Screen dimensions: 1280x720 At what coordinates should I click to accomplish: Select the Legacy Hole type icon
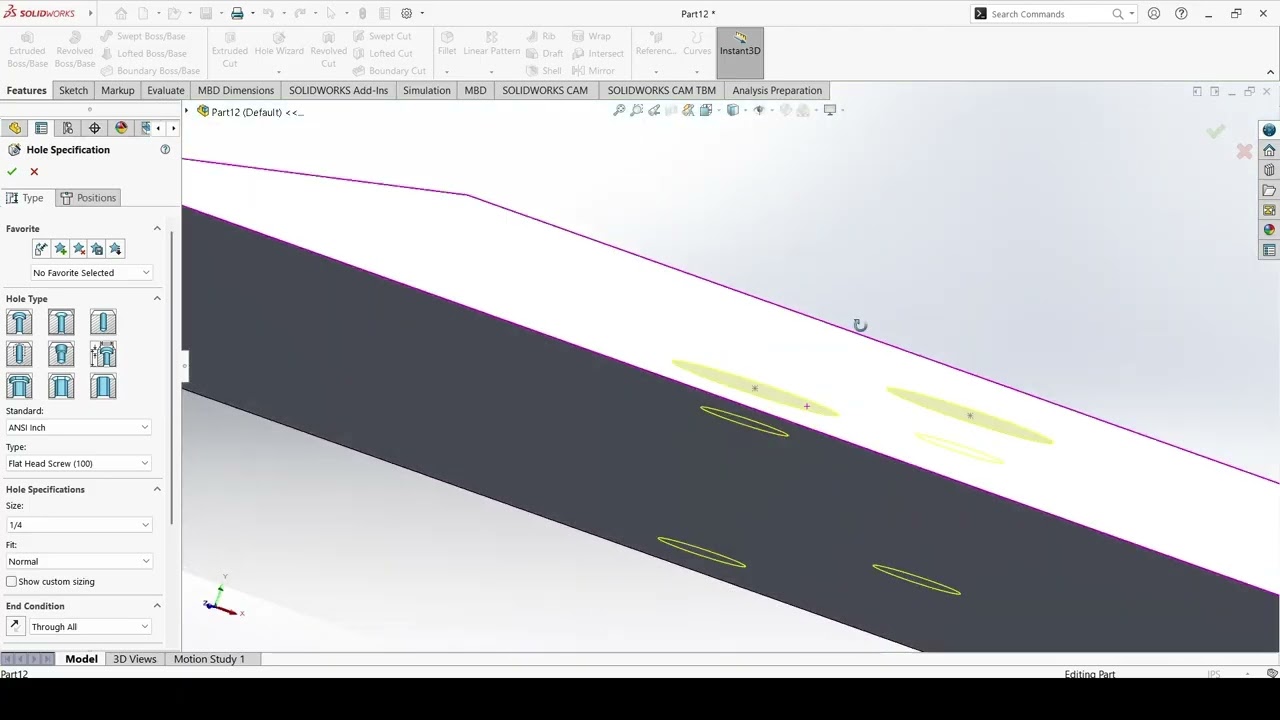click(103, 354)
